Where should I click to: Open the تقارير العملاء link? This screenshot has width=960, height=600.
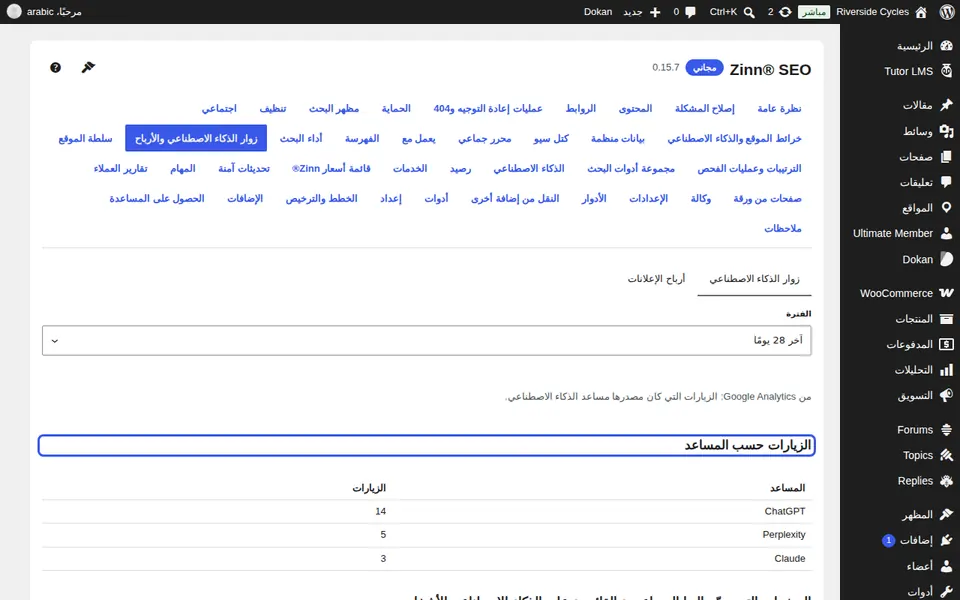coord(121,168)
